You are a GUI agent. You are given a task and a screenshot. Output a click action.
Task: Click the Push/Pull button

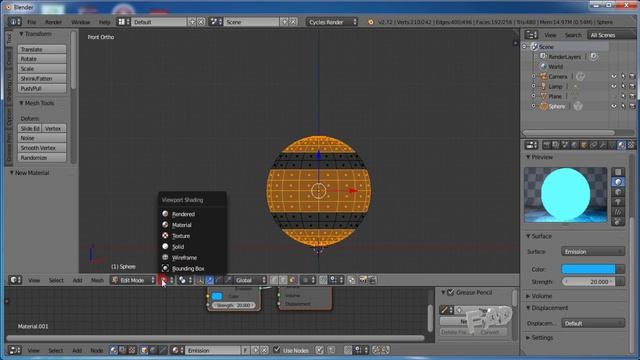point(42,89)
